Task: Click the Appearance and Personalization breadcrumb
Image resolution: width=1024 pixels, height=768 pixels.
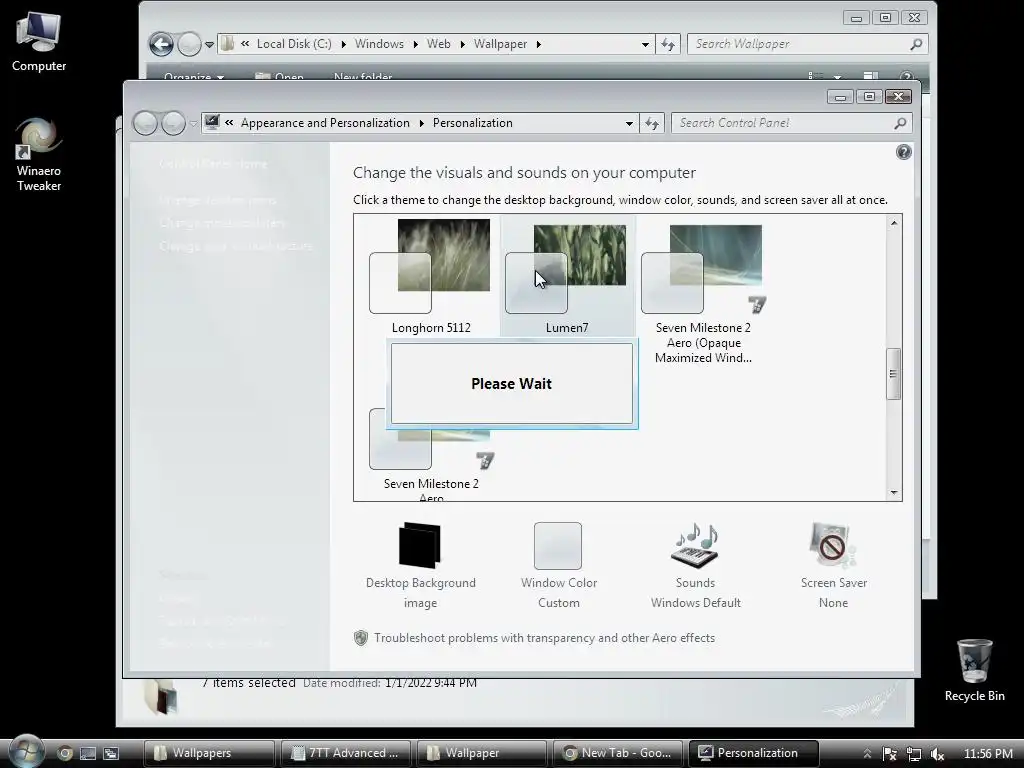Action: 325,123
